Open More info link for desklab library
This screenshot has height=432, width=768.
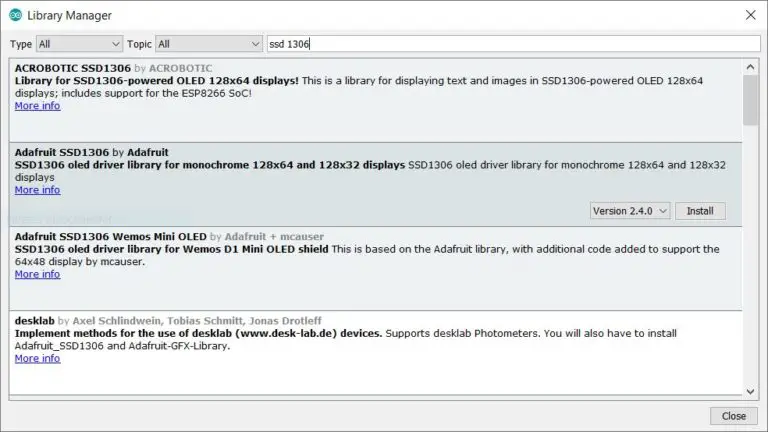(37, 359)
